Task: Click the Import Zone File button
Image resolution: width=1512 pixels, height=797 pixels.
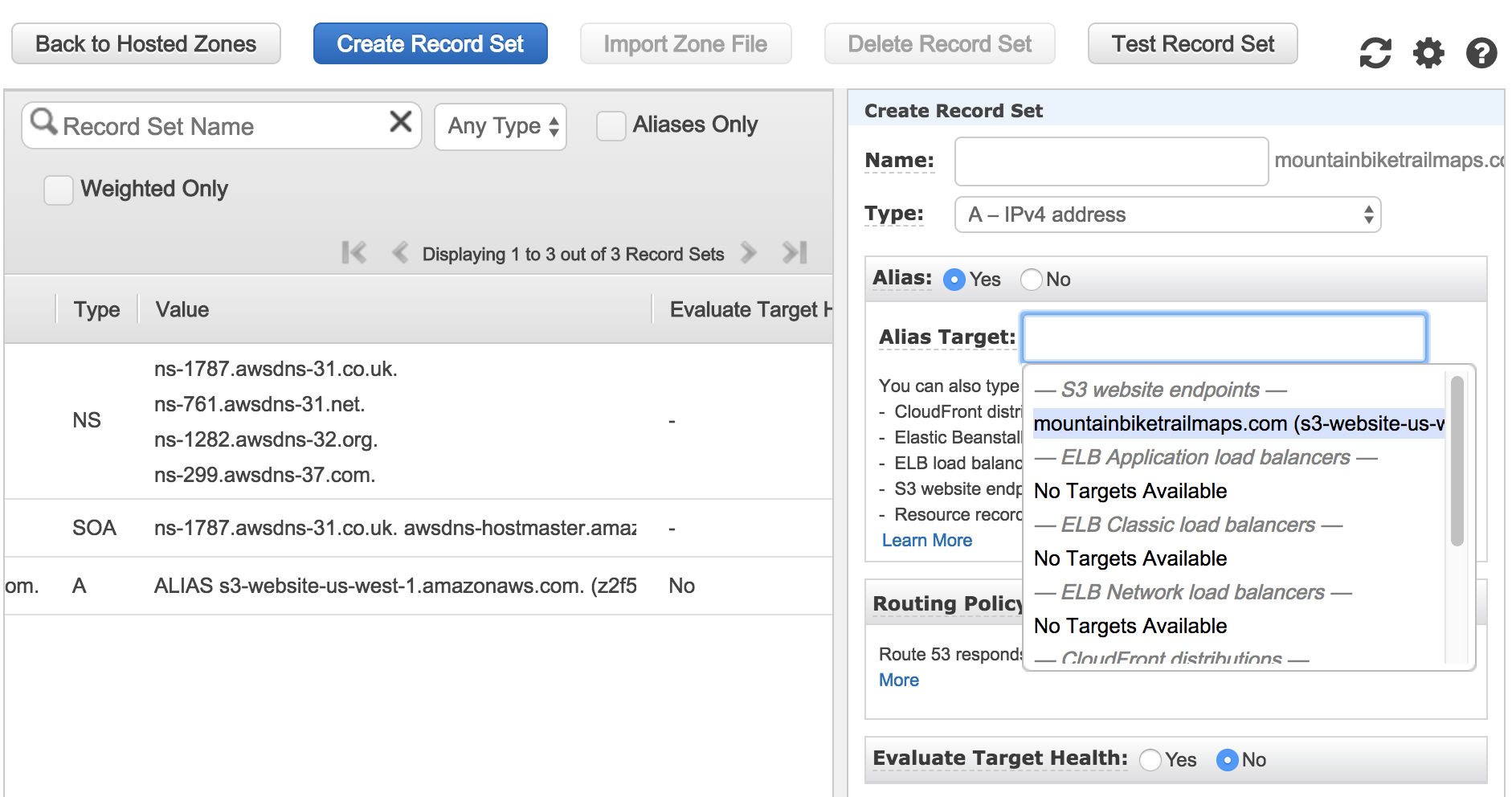Action: tap(686, 43)
